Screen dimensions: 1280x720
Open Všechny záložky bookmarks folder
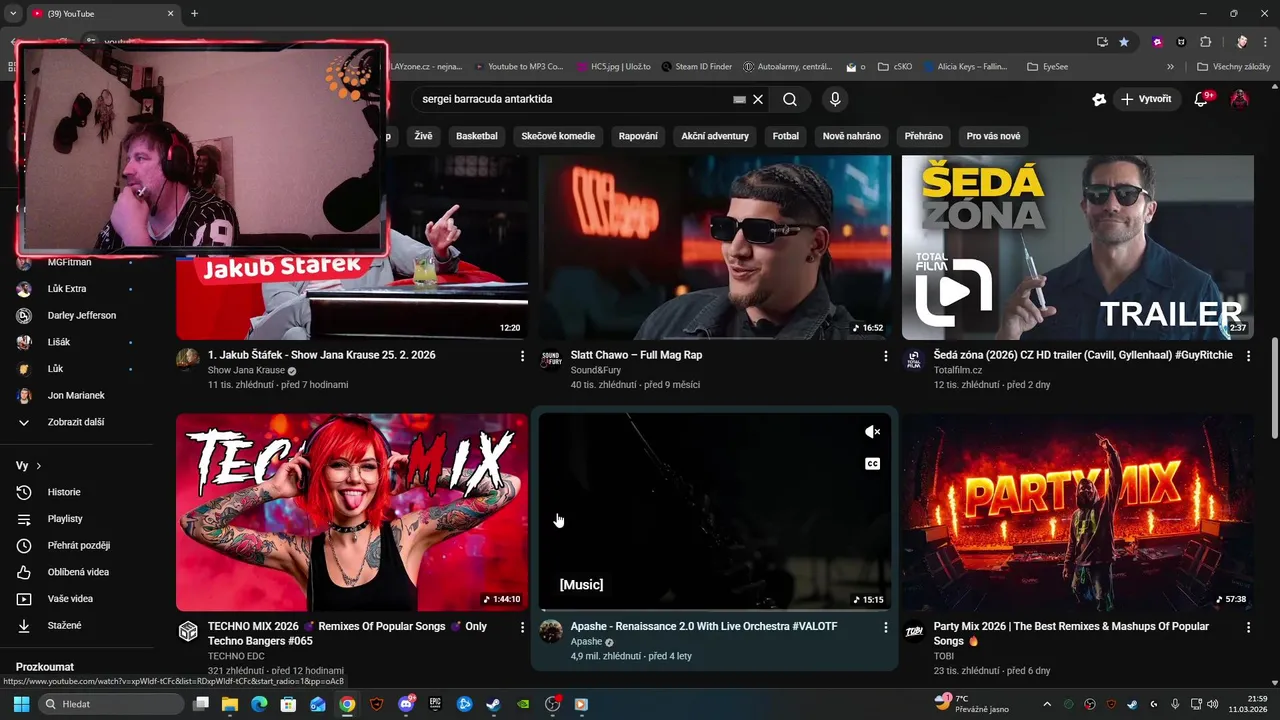[1234, 67]
